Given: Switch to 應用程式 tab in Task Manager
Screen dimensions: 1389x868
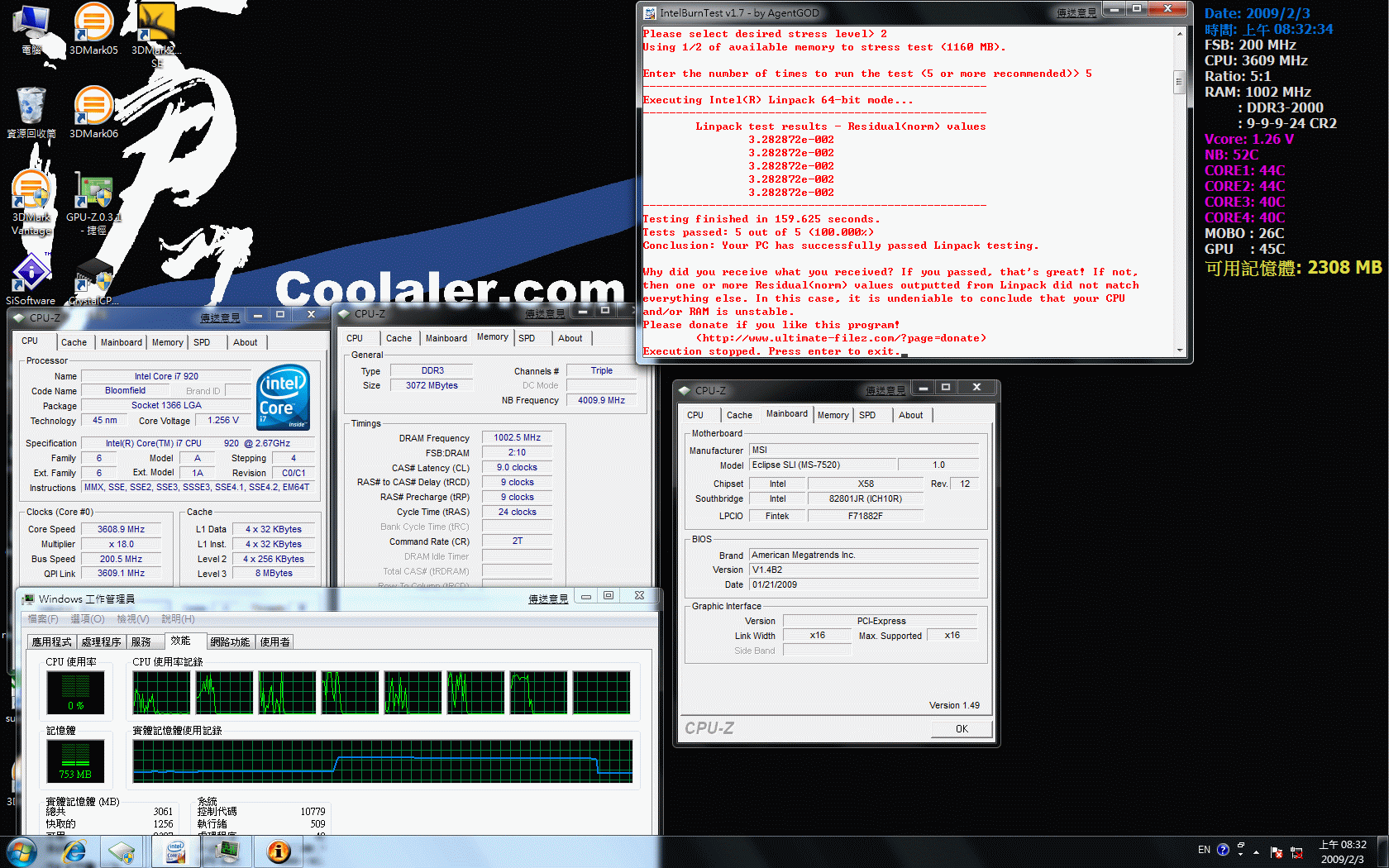Looking at the screenshot, I should tap(51, 642).
